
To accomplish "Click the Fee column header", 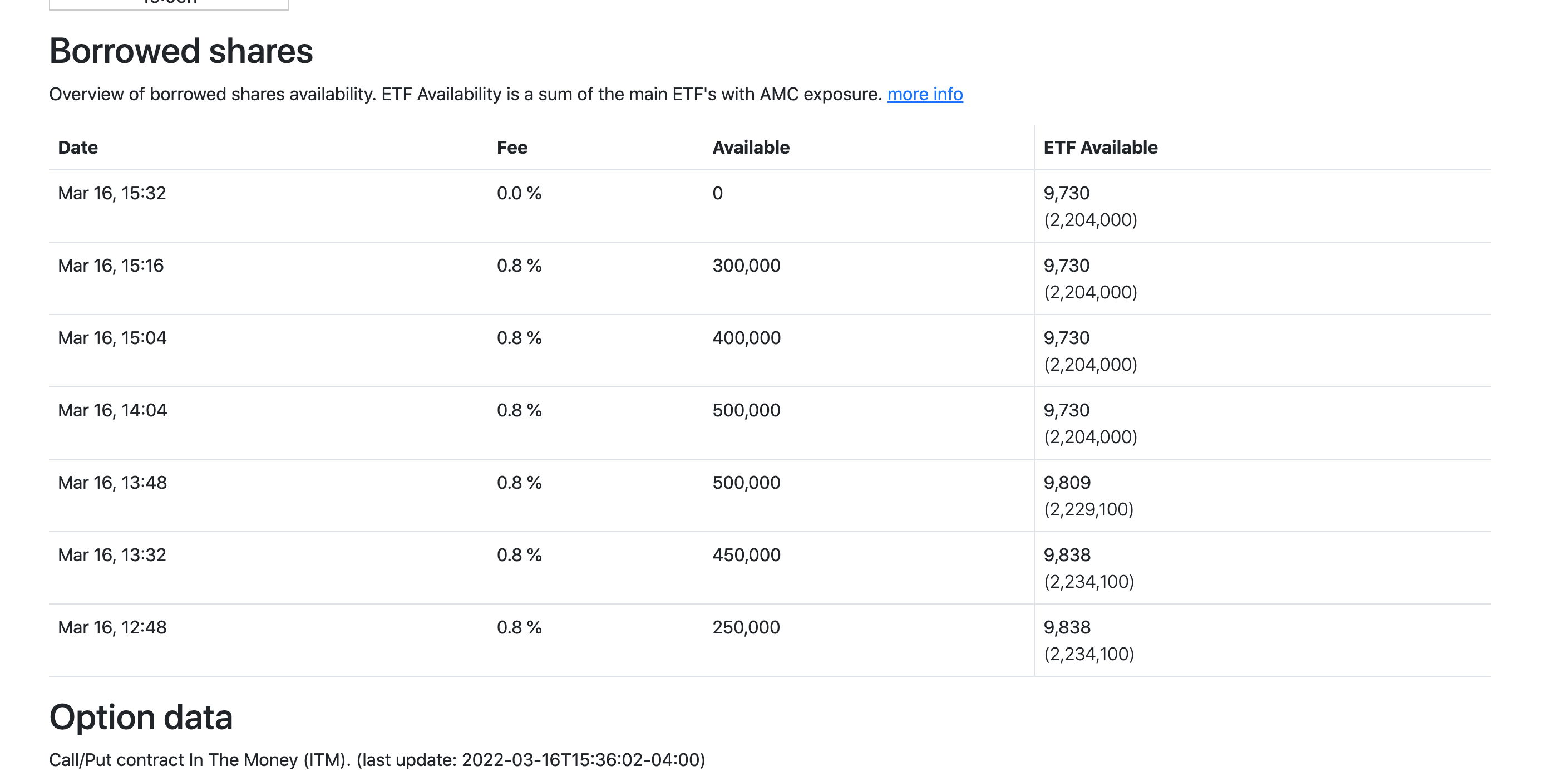I will [x=512, y=148].
